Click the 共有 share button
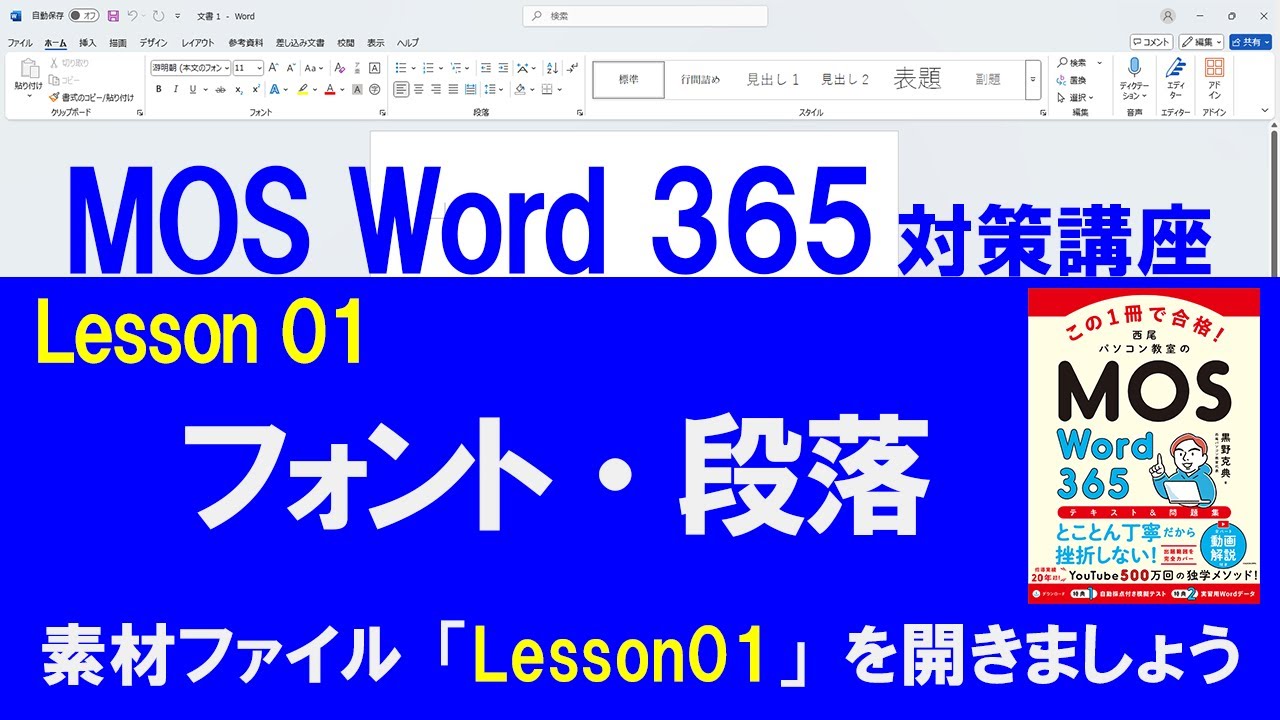The width and height of the screenshot is (1280, 720). pyautogui.click(x=1250, y=42)
